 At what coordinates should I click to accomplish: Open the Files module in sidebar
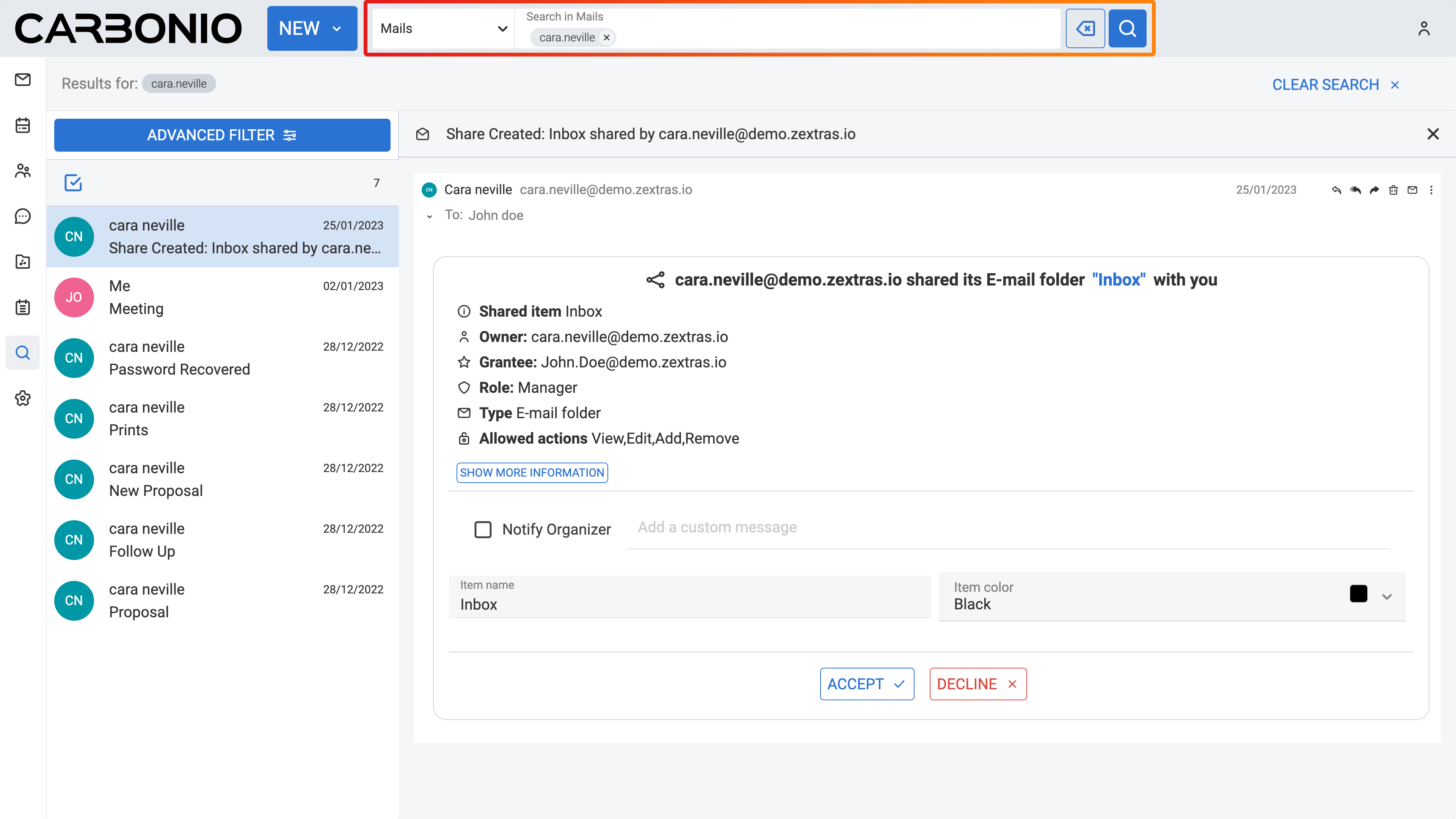[x=23, y=262]
